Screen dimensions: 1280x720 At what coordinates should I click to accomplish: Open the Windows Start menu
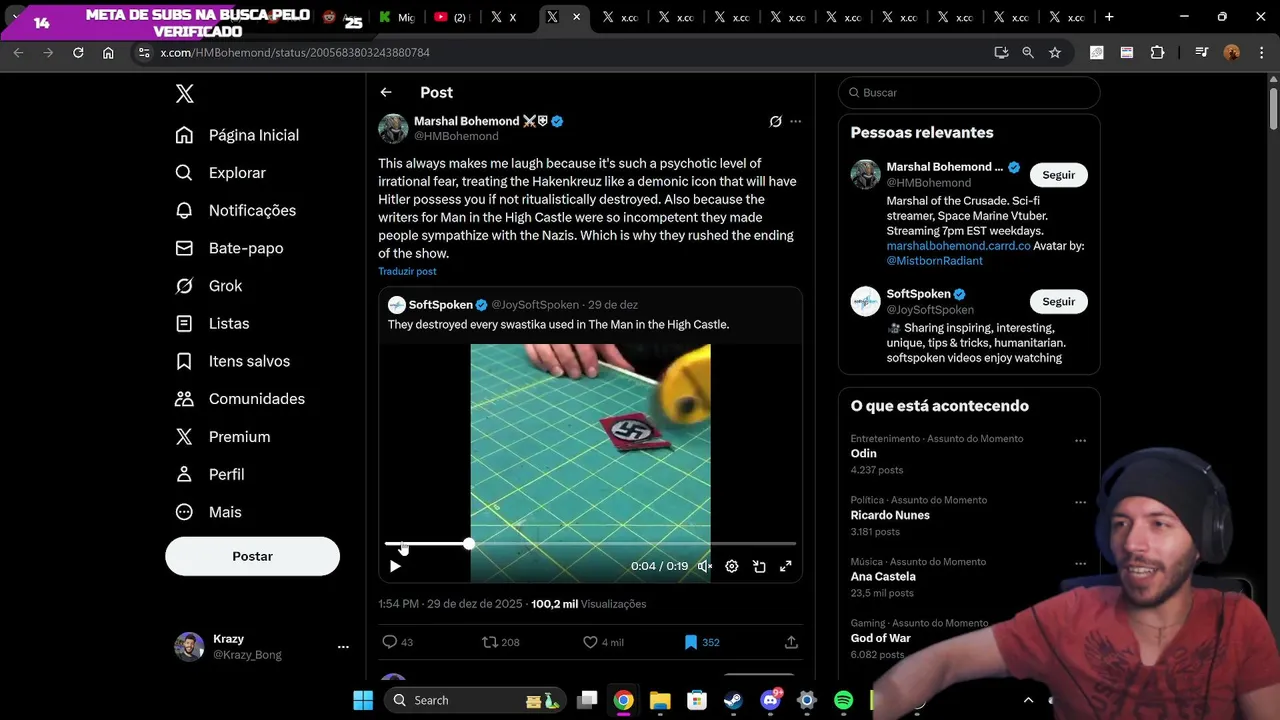[x=363, y=700]
